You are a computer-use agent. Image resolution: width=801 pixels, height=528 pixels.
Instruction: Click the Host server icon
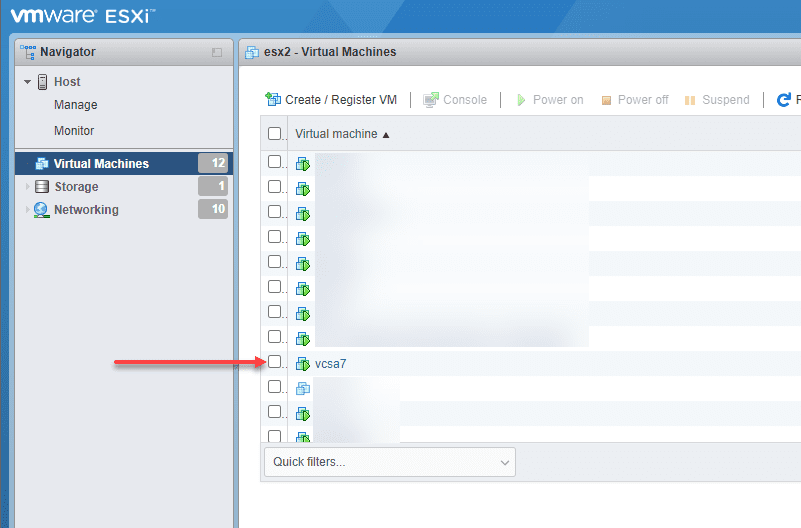click(x=42, y=82)
